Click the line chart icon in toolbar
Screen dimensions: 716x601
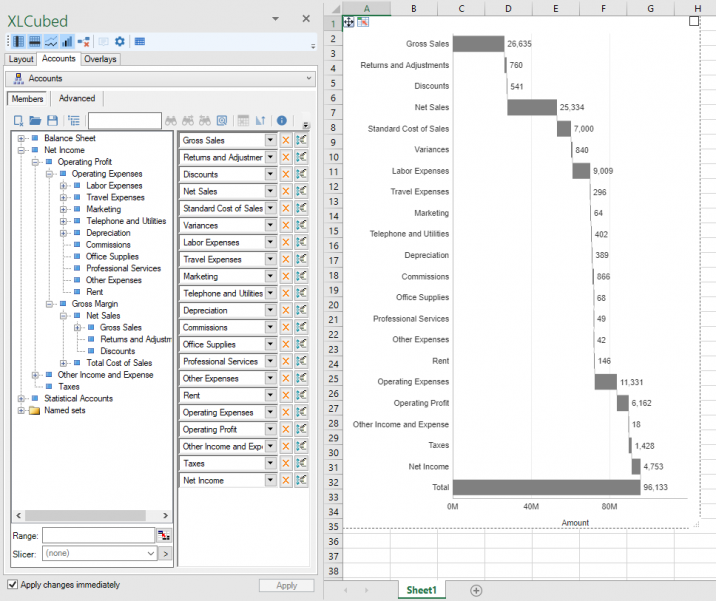tap(51, 41)
